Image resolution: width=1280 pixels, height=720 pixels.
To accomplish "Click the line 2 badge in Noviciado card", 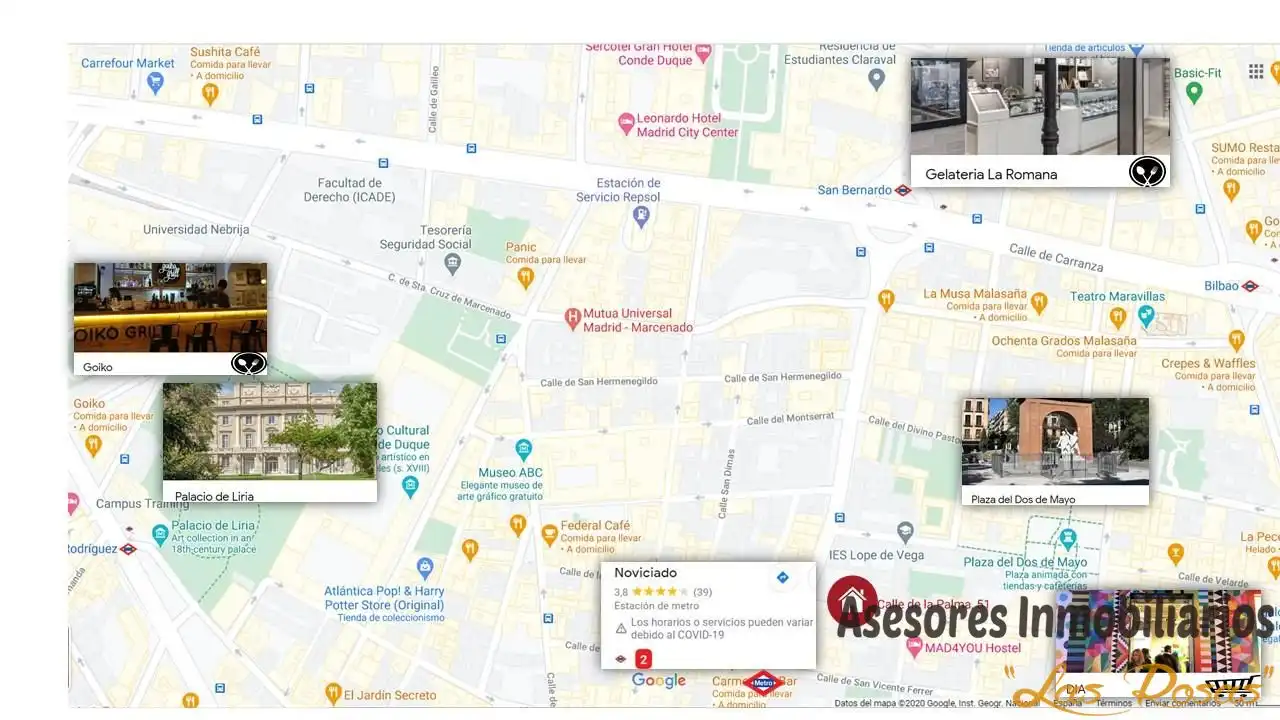I will pos(644,659).
